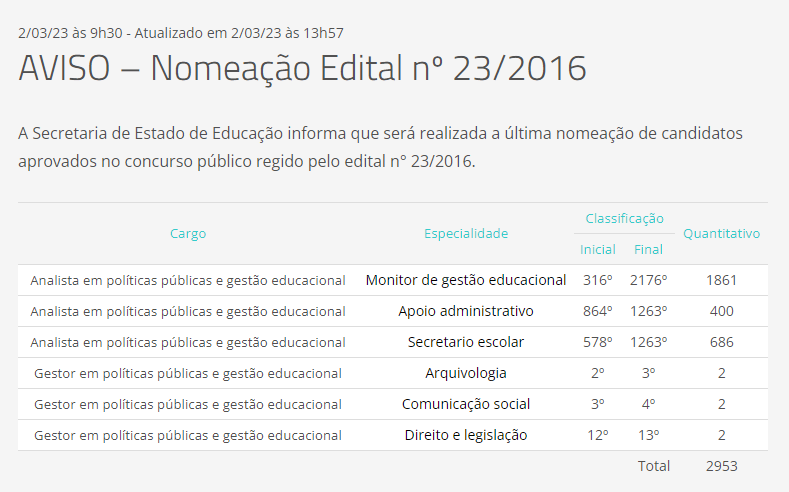Select the initial classification 864º
Image resolution: width=789 pixels, height=492 pixels.
click(598, 311)
